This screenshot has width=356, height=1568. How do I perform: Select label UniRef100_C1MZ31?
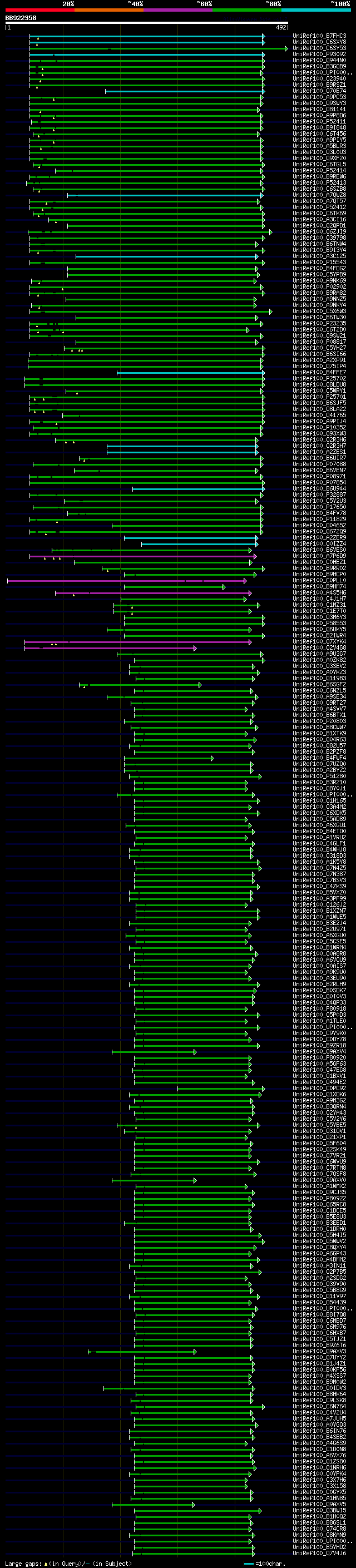(x=319, y=605)
